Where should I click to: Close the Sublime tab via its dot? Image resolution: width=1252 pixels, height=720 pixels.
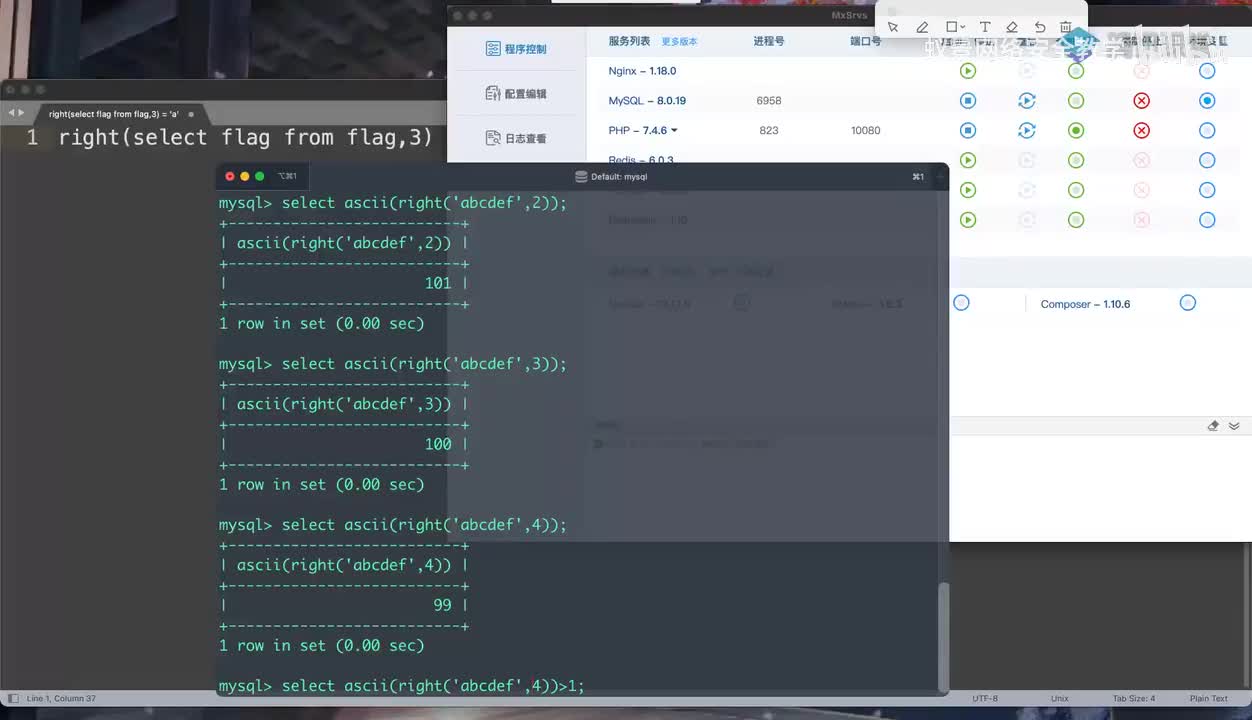[191, 114]
